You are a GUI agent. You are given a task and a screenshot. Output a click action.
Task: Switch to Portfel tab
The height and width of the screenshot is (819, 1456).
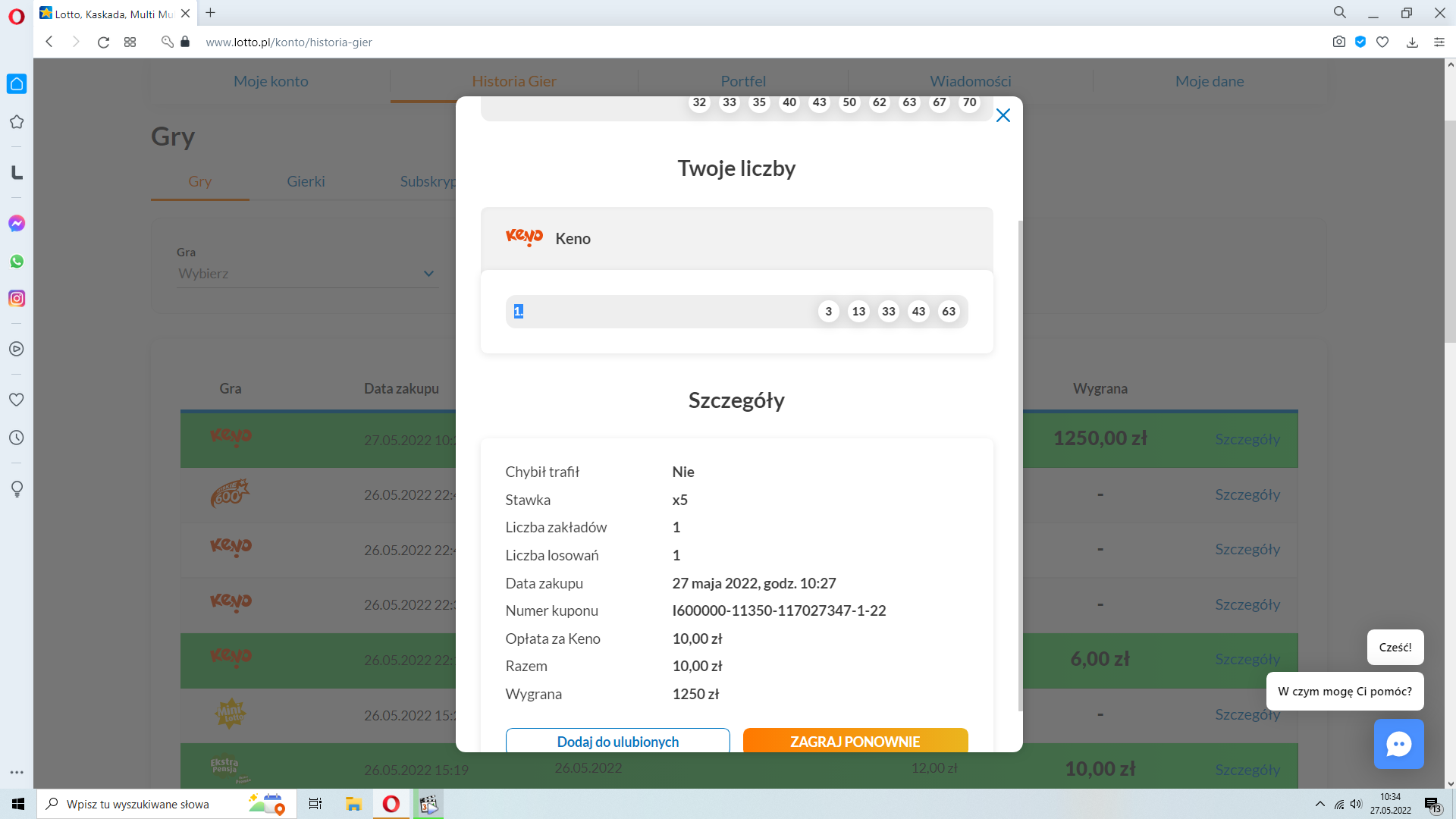(x=742, y=81)
